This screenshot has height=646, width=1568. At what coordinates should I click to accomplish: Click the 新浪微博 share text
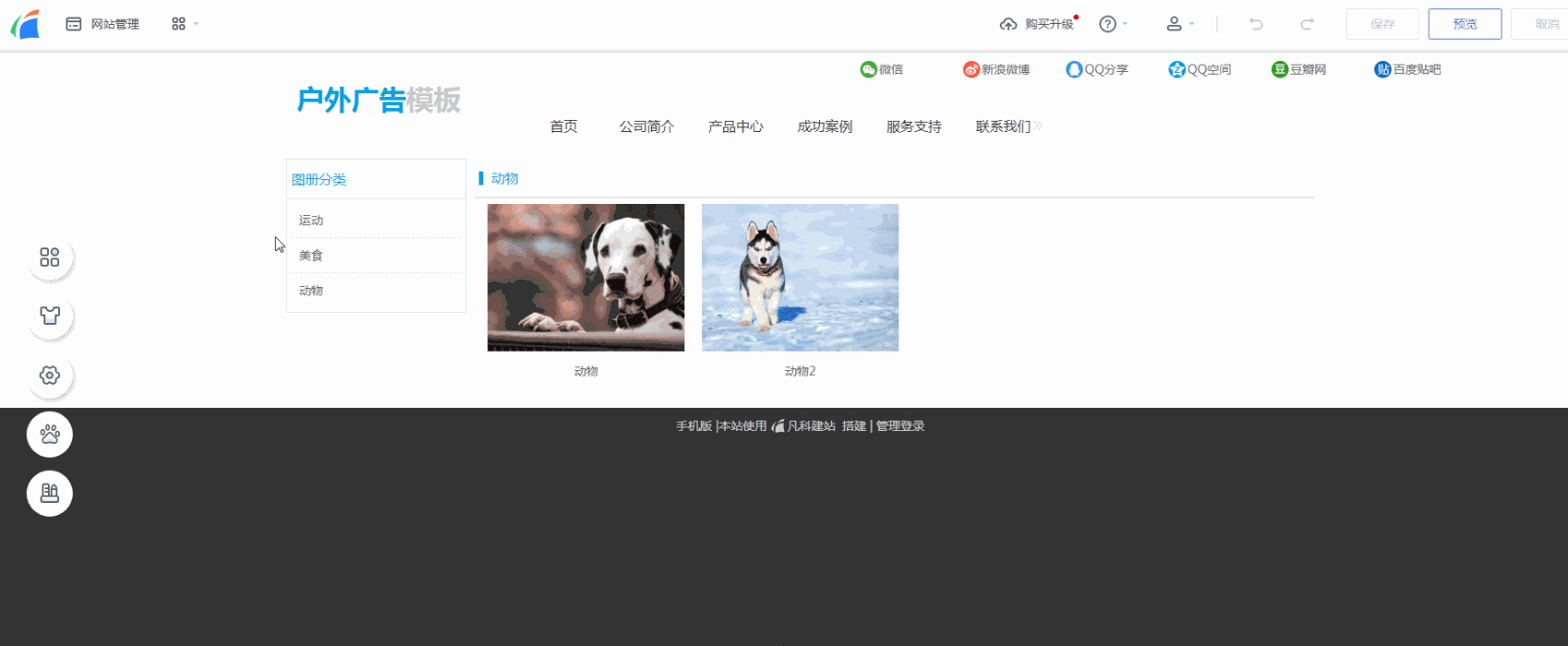point(1005,69)
